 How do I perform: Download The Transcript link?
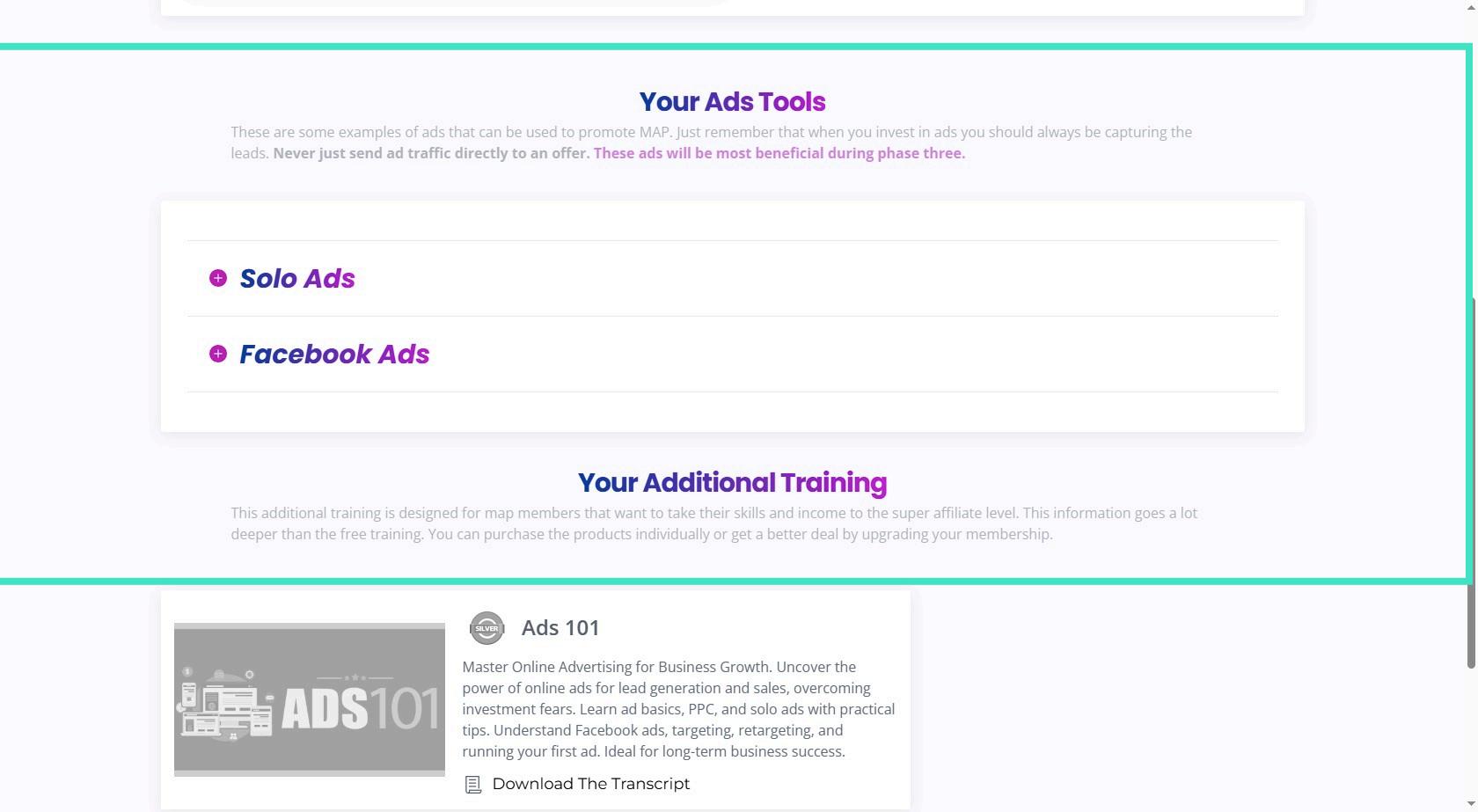pyautogui.click(x=590, y=784)
